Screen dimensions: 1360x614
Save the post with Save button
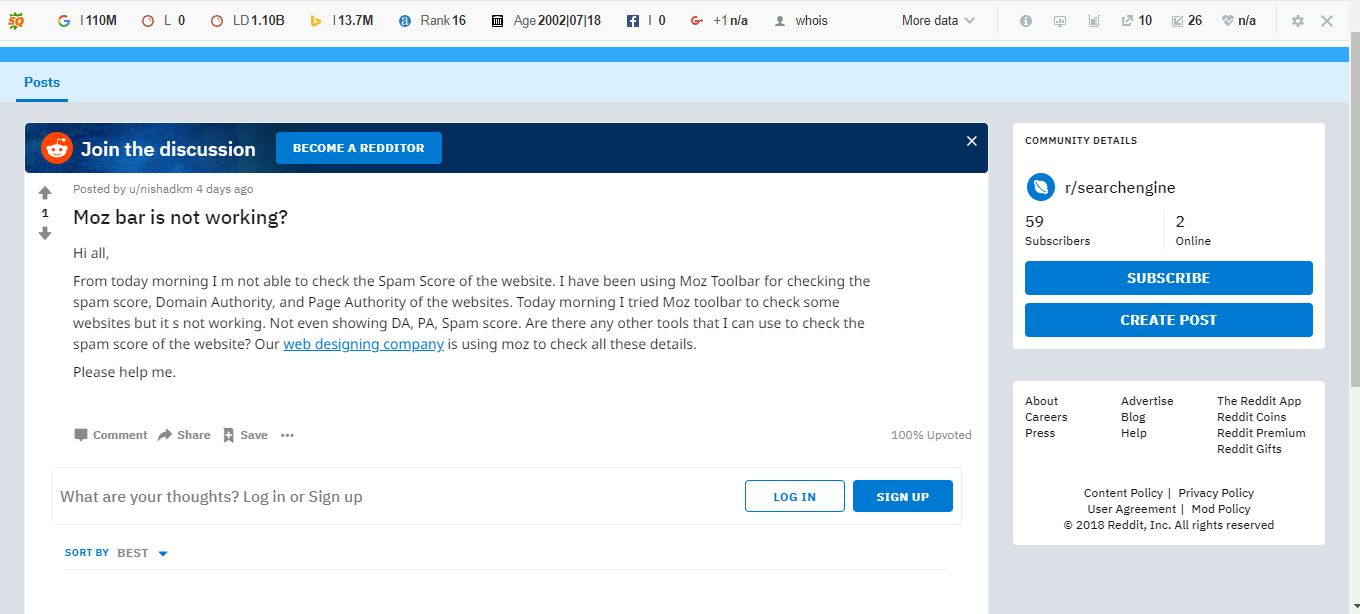click(x=245, y=435)
